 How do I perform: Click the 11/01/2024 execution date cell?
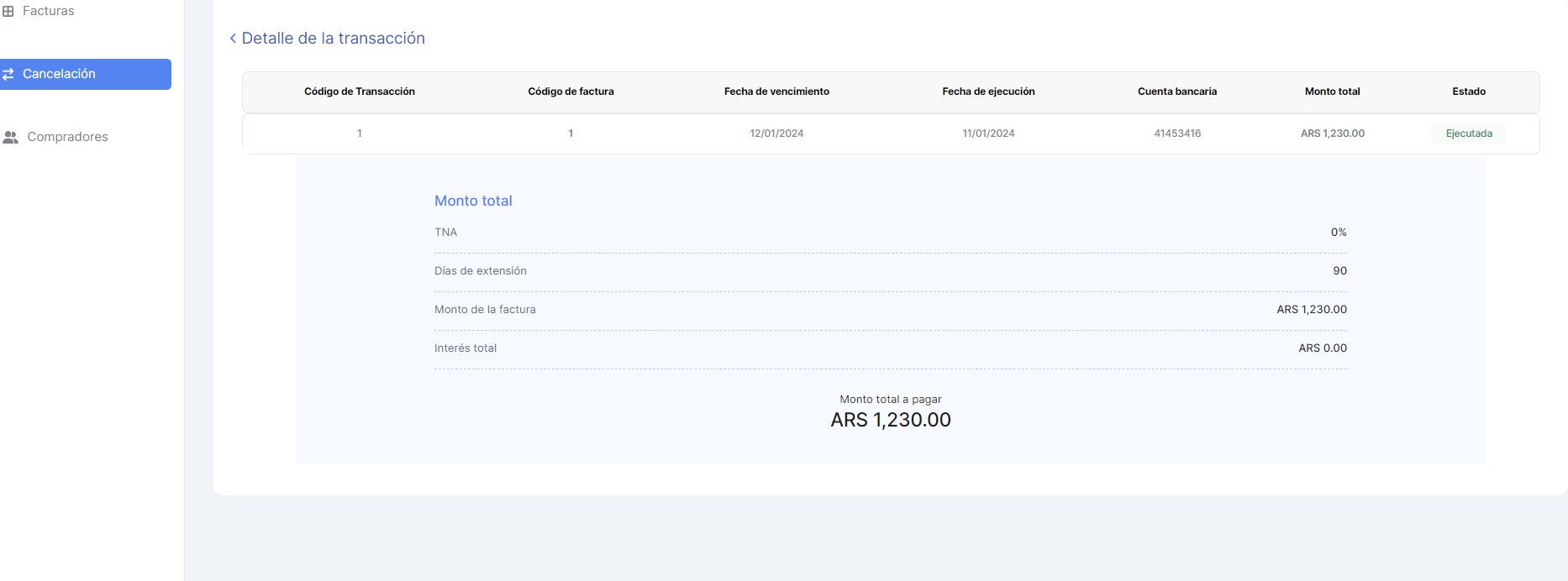tap(988, 133)
